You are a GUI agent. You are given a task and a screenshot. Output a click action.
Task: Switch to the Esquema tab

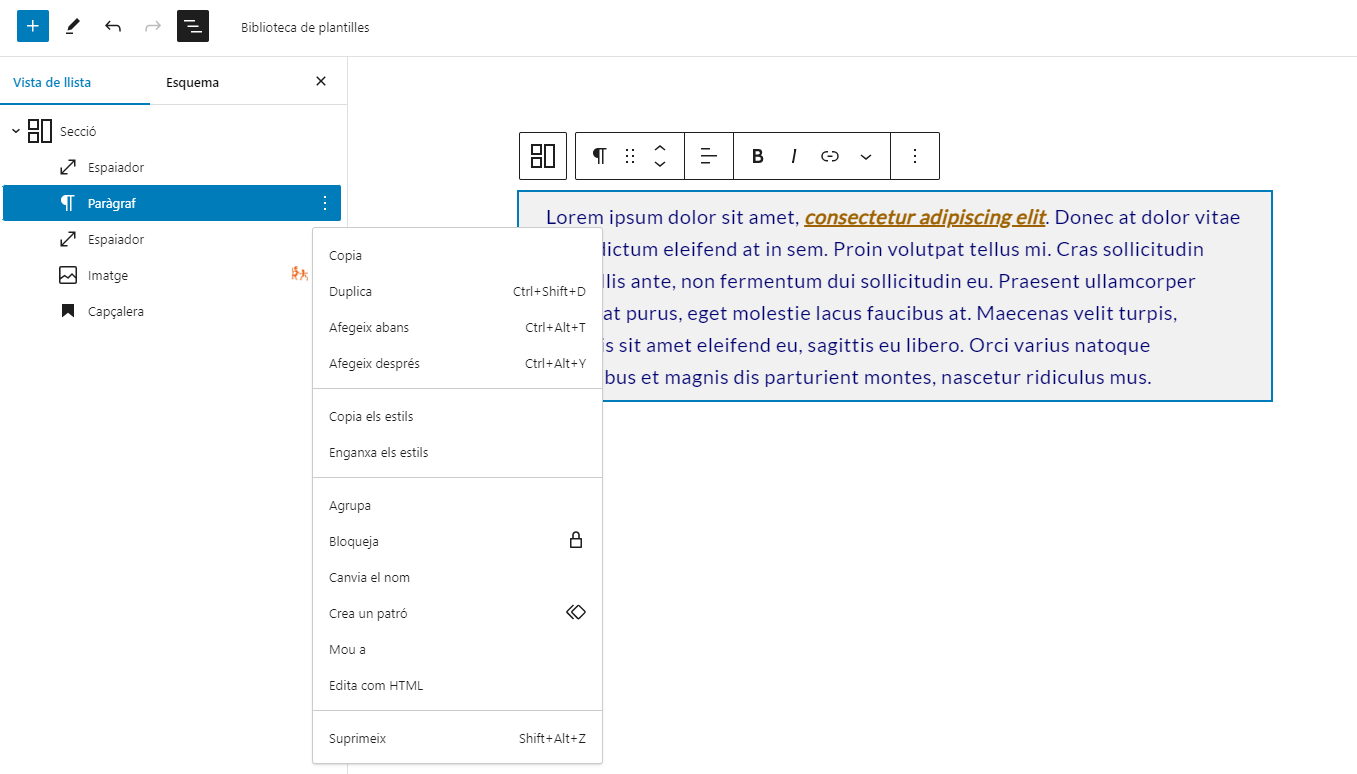192,82
